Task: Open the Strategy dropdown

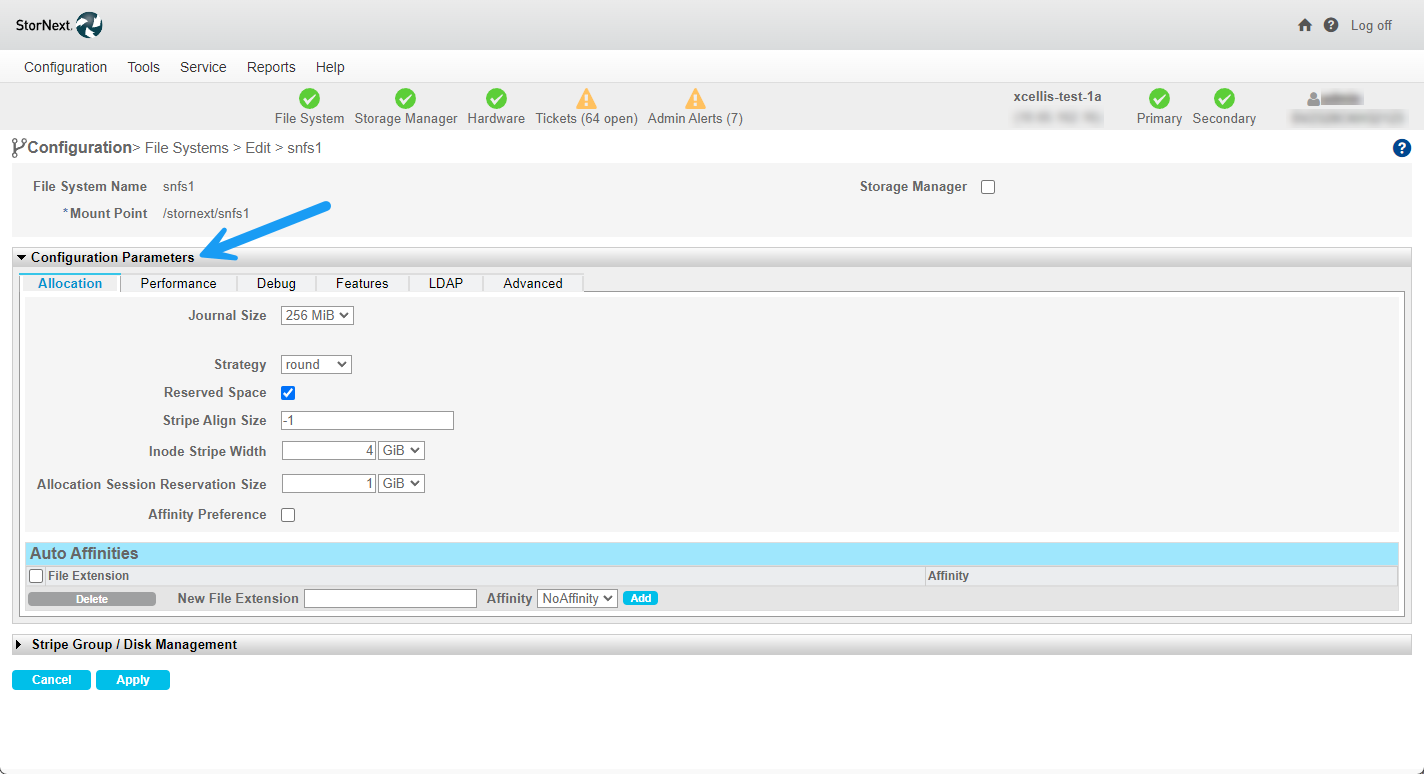Action: coord(316,365)
